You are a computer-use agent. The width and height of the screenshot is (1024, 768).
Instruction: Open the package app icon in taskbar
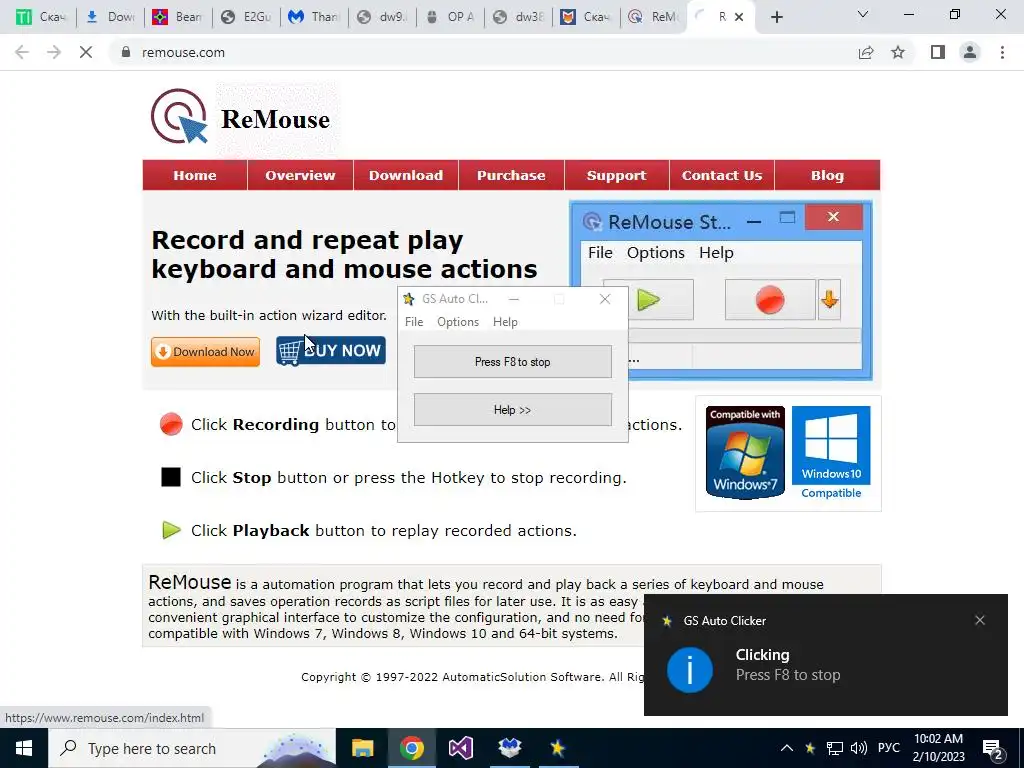coord(509,748)
